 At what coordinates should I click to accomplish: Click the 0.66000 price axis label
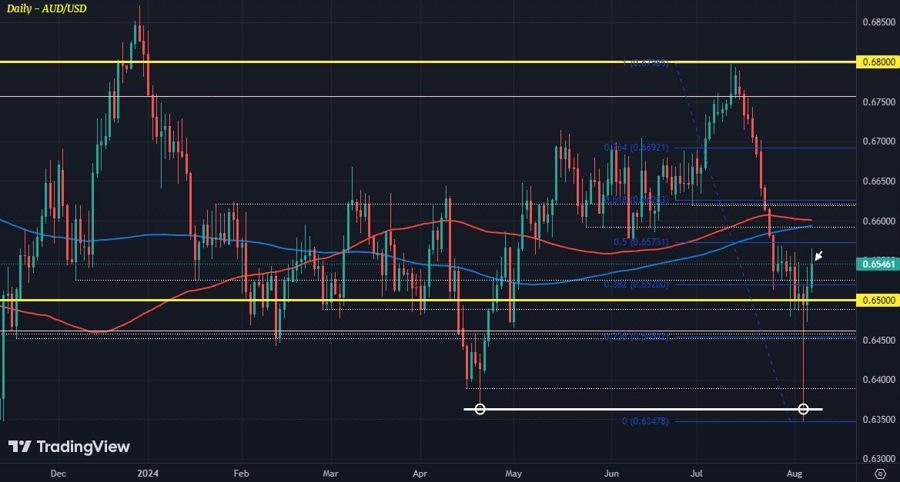878,221
